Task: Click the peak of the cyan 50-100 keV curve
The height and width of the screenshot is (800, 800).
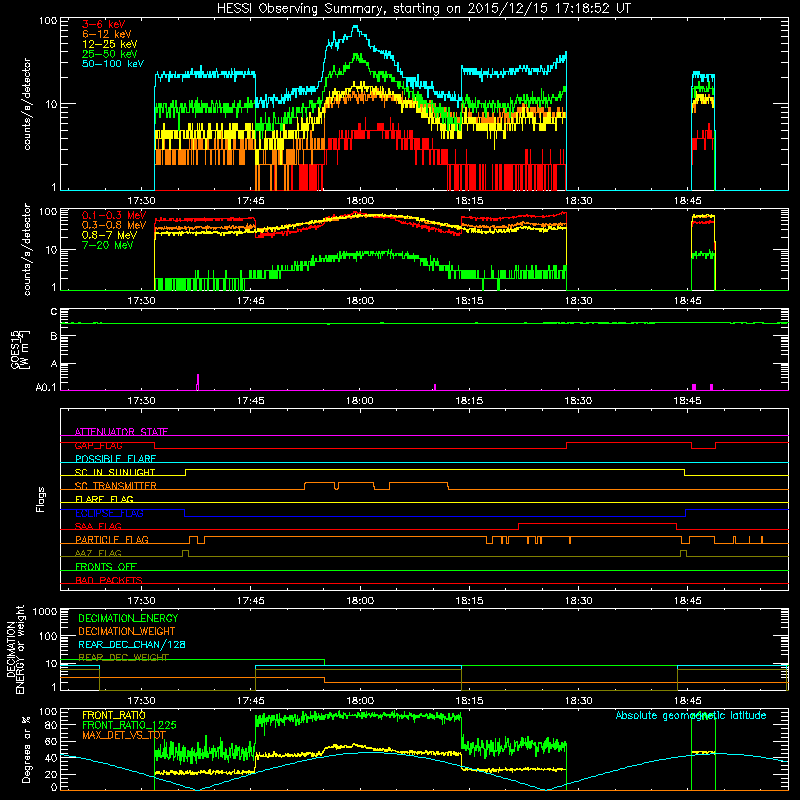Action: pyautogui.click(x=356, y=27)
